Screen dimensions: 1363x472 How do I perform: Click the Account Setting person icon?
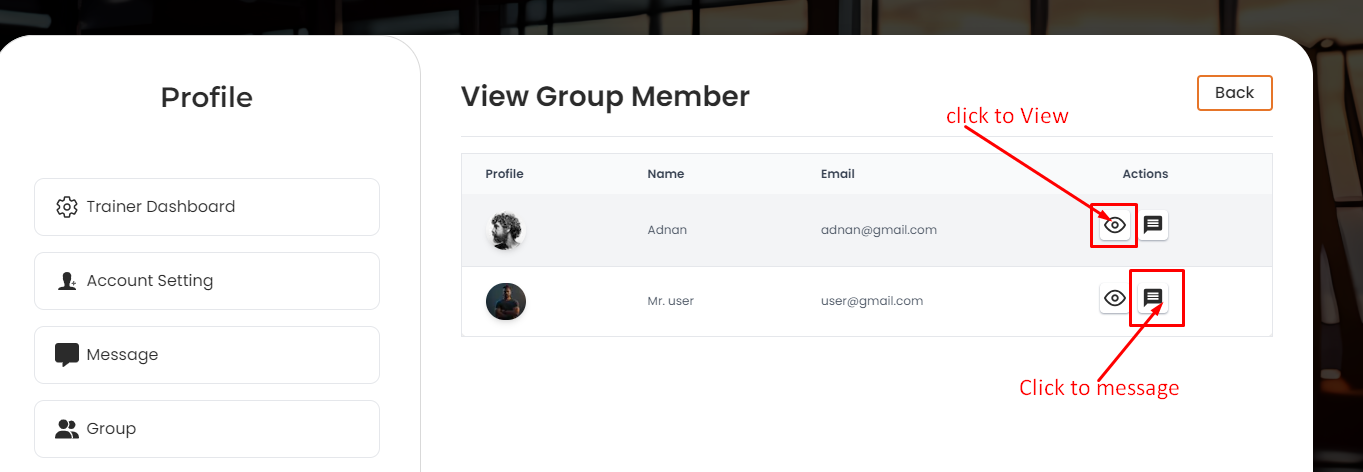67,281
